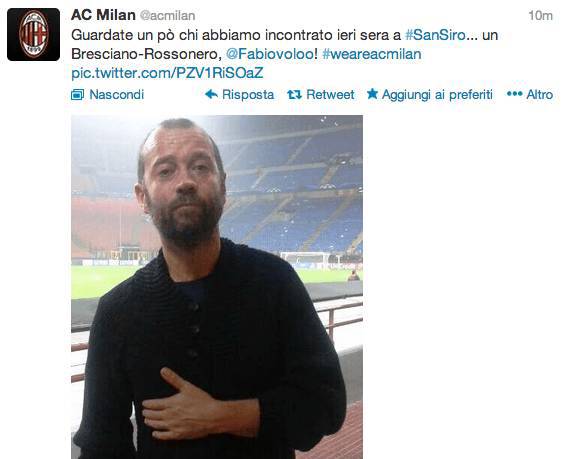This screenshot has height=459, width=562.
Task: Expand the Altro options menu
Action: point(530,95)
